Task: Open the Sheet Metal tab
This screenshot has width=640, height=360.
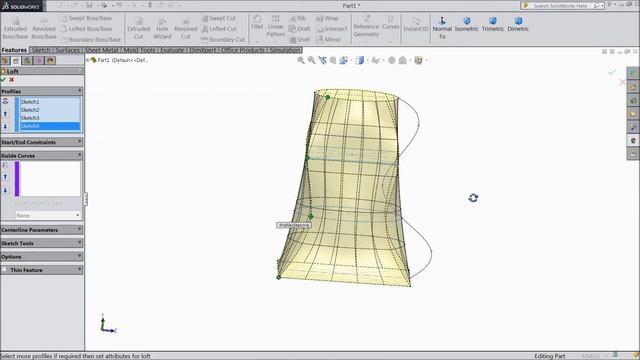Action: tap(102, 50)
